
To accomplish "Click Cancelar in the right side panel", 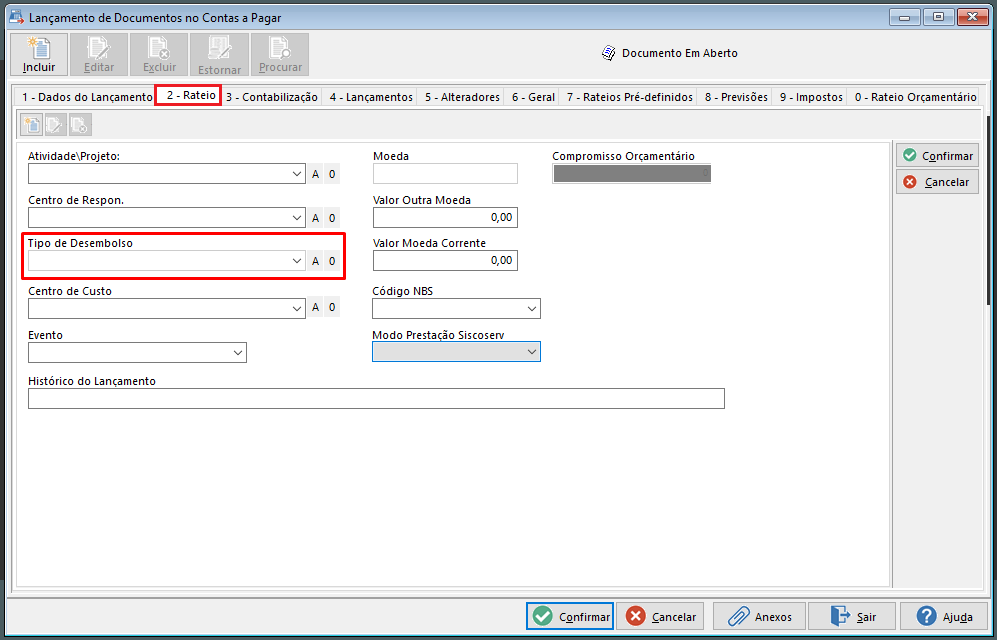I will click(937, 182).
